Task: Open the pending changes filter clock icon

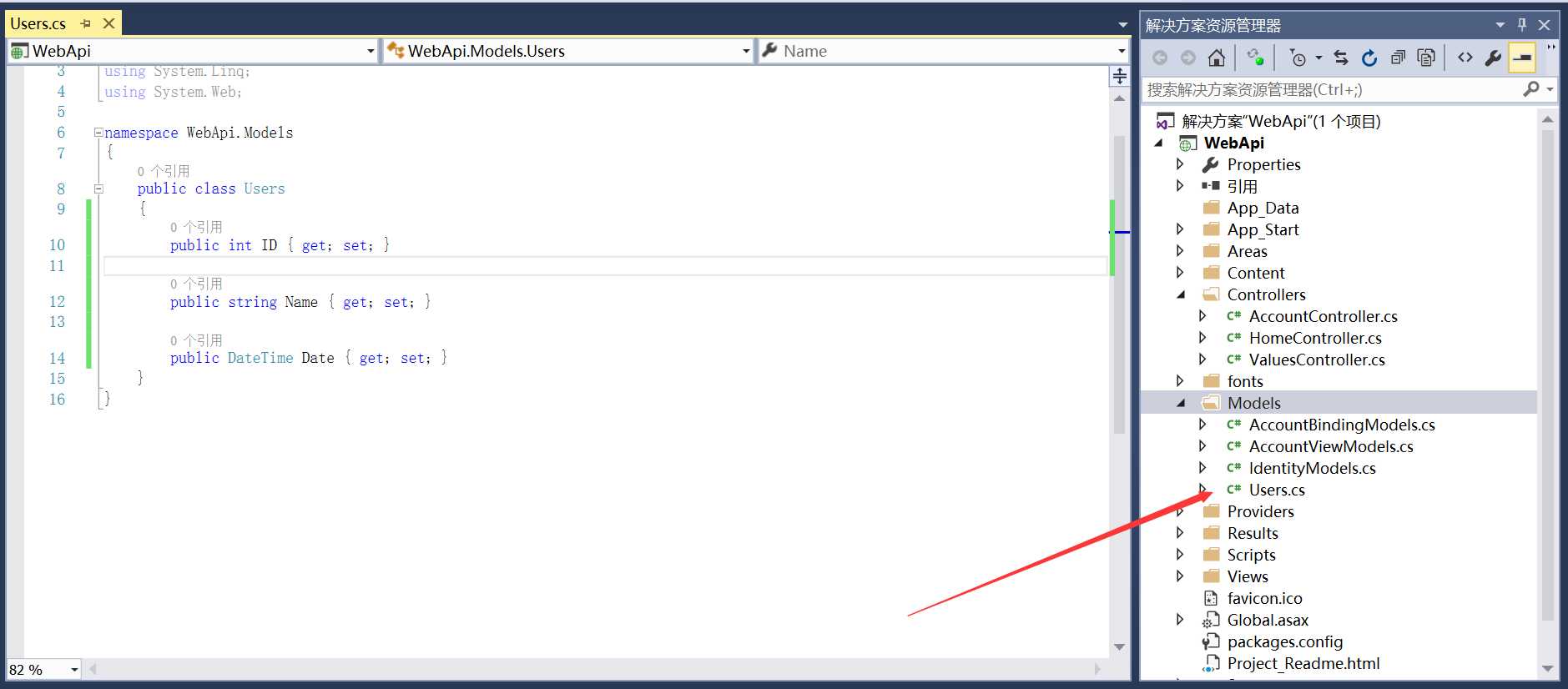Action: [x=1298, y=58]
